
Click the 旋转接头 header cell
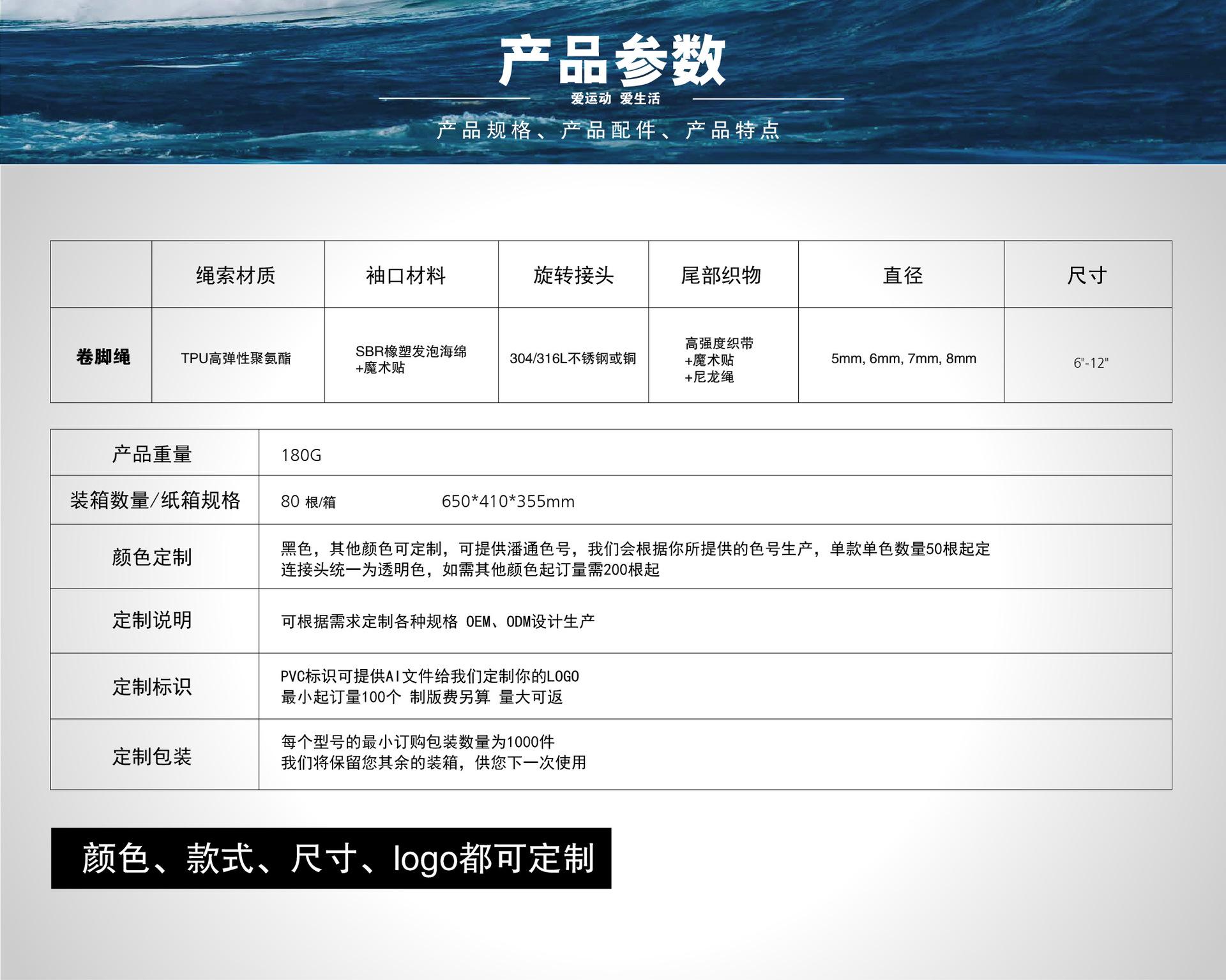pos(573,276)
